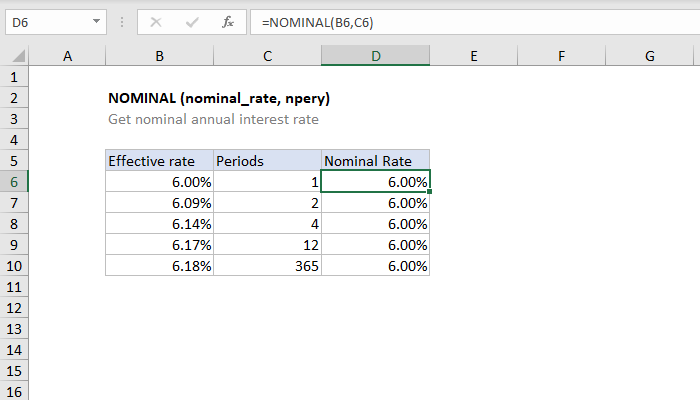Click the 'Periods' header cell
The height and width of the screenshot is (400, 700).
point(267,161)
